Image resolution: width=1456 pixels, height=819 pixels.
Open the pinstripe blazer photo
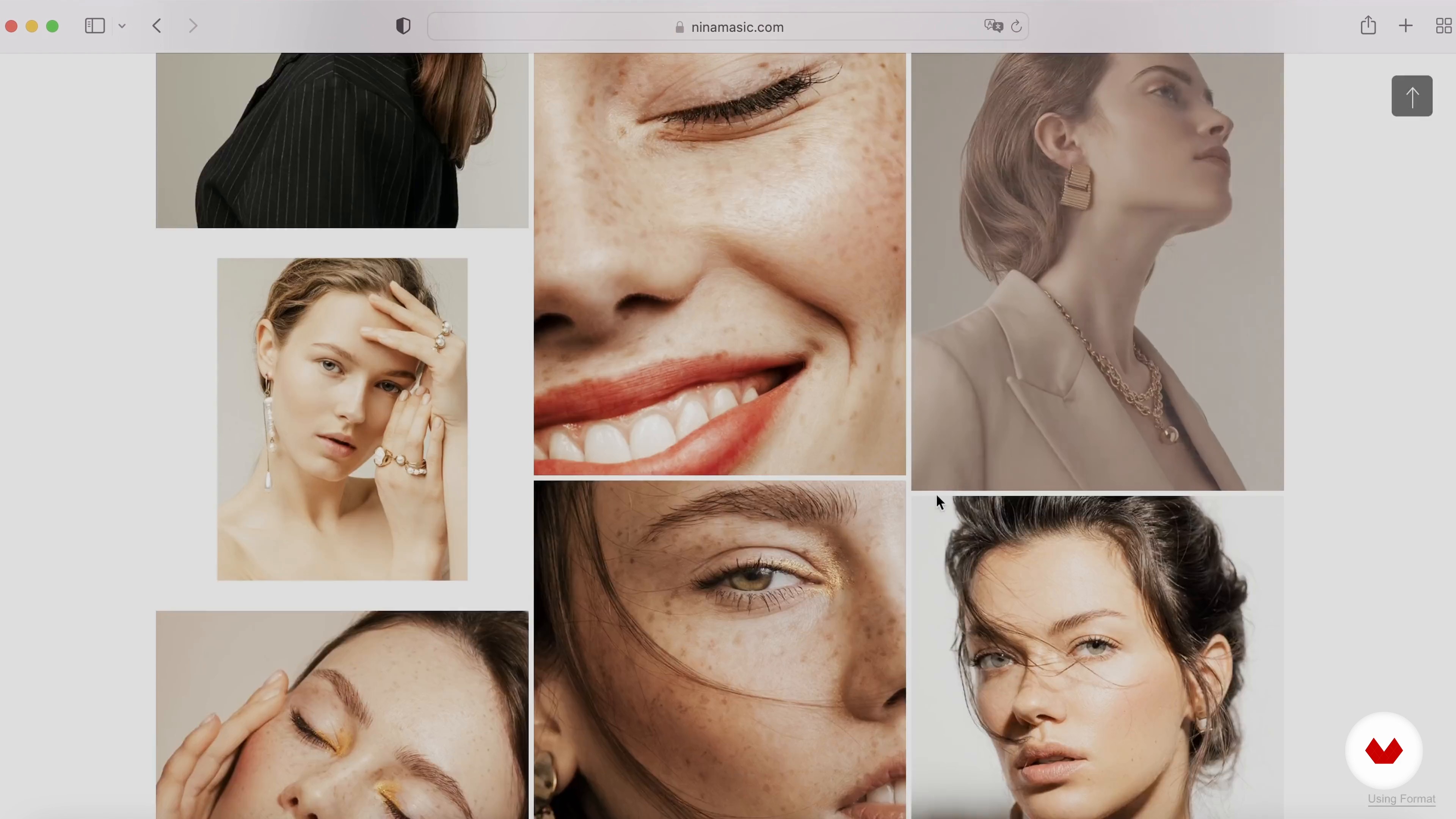coord(342,141)
